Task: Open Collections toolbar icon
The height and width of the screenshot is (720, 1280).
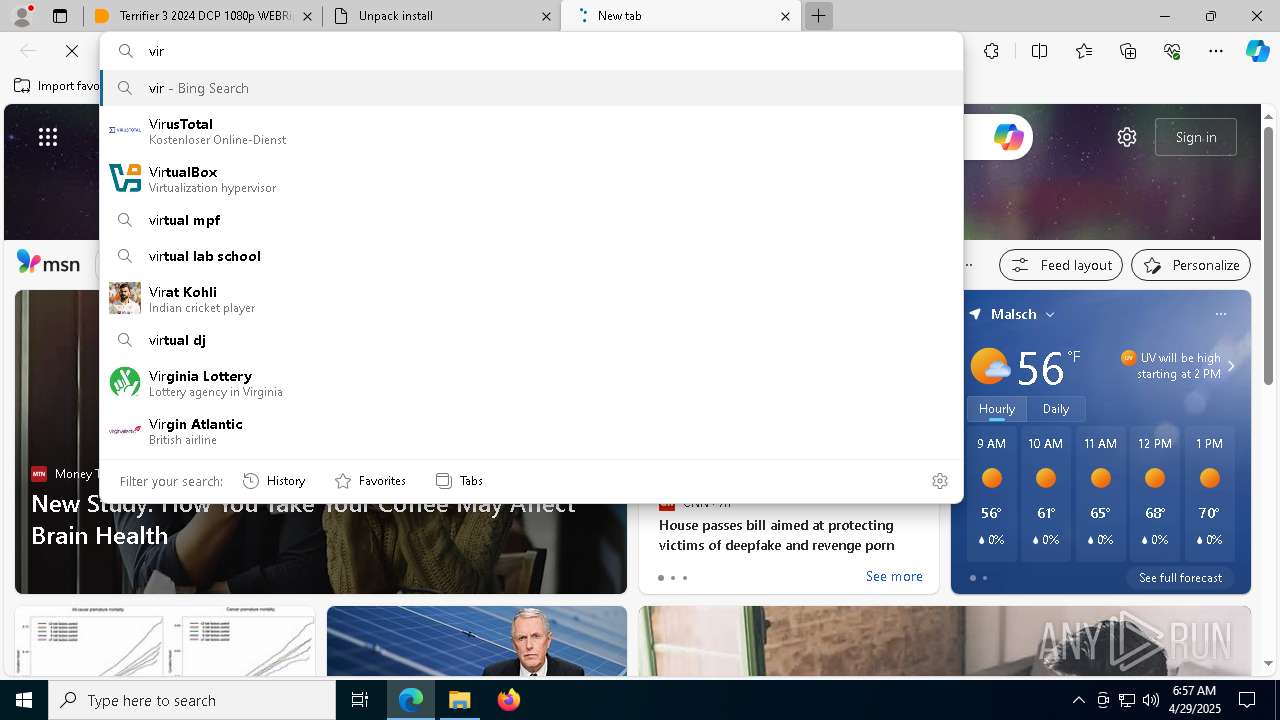Action: point(1128,51)
